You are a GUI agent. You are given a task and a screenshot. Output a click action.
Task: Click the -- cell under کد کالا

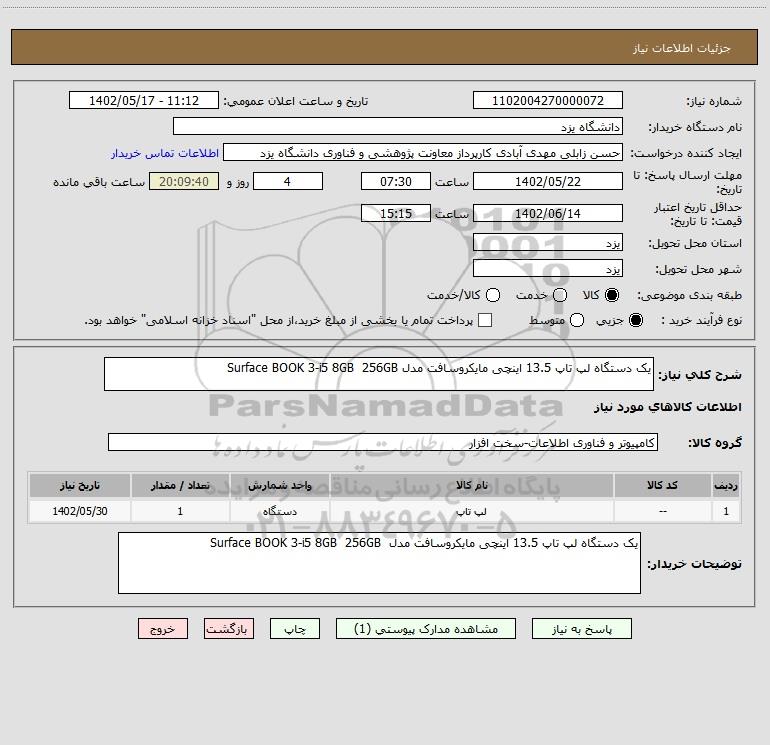pos(662,511)
